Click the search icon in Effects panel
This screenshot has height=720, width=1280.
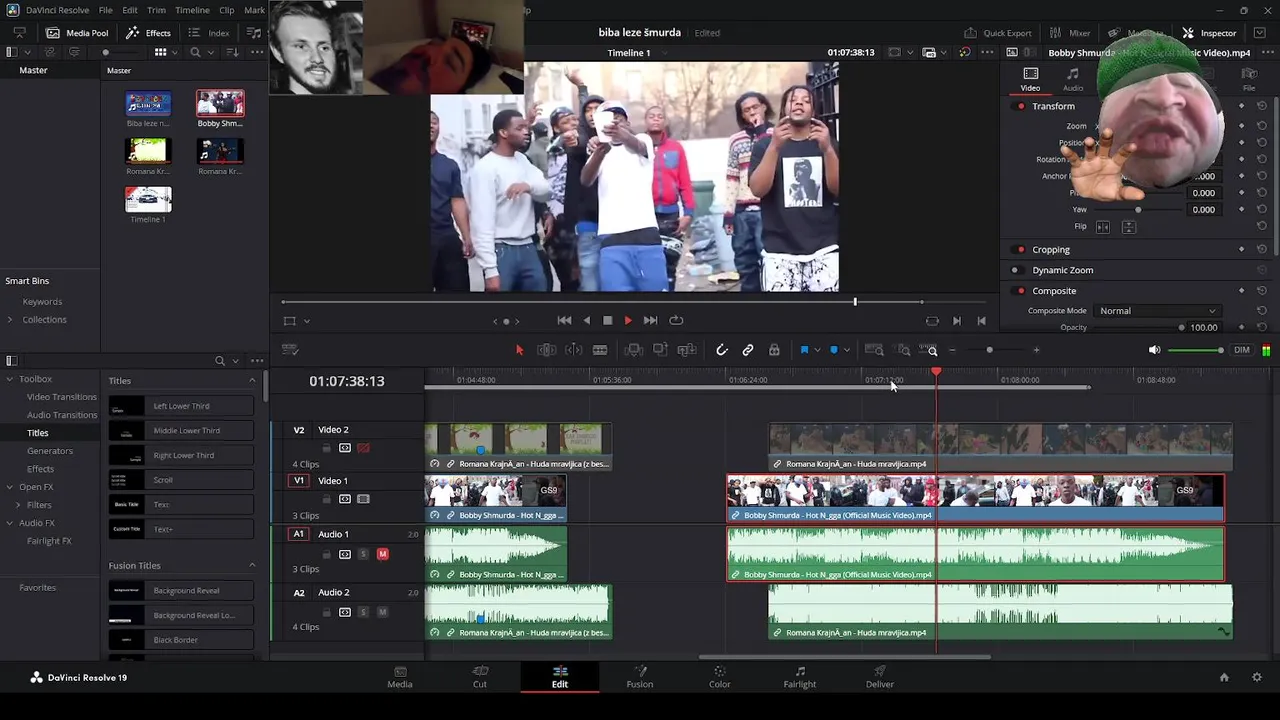click(x=220, y=361)
